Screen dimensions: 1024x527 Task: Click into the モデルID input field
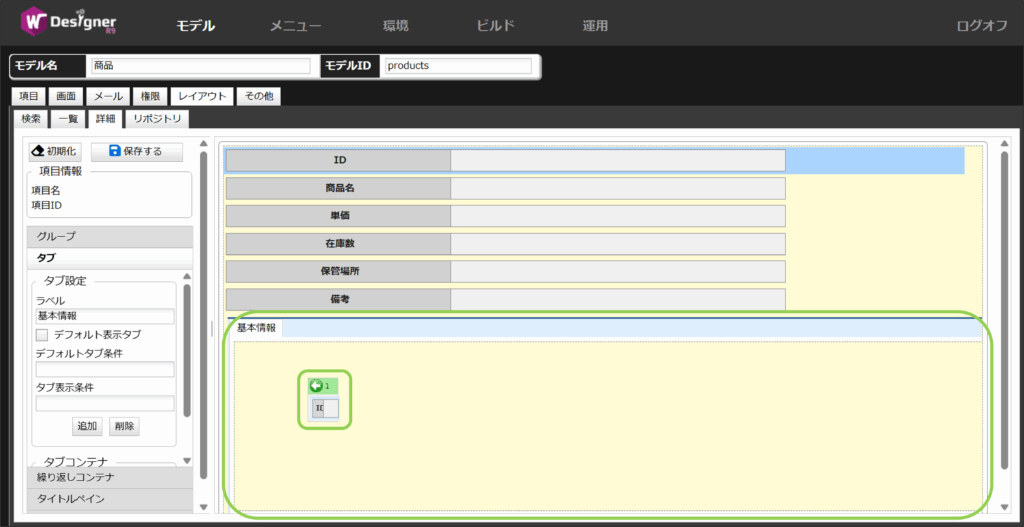click(x=457, y=66)
